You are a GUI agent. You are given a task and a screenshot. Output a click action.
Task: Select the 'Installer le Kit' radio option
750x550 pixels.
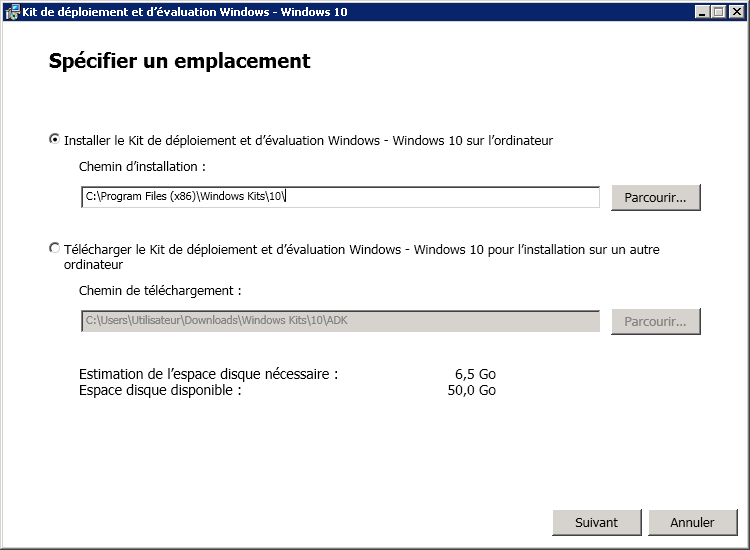[x=54, y=140]
